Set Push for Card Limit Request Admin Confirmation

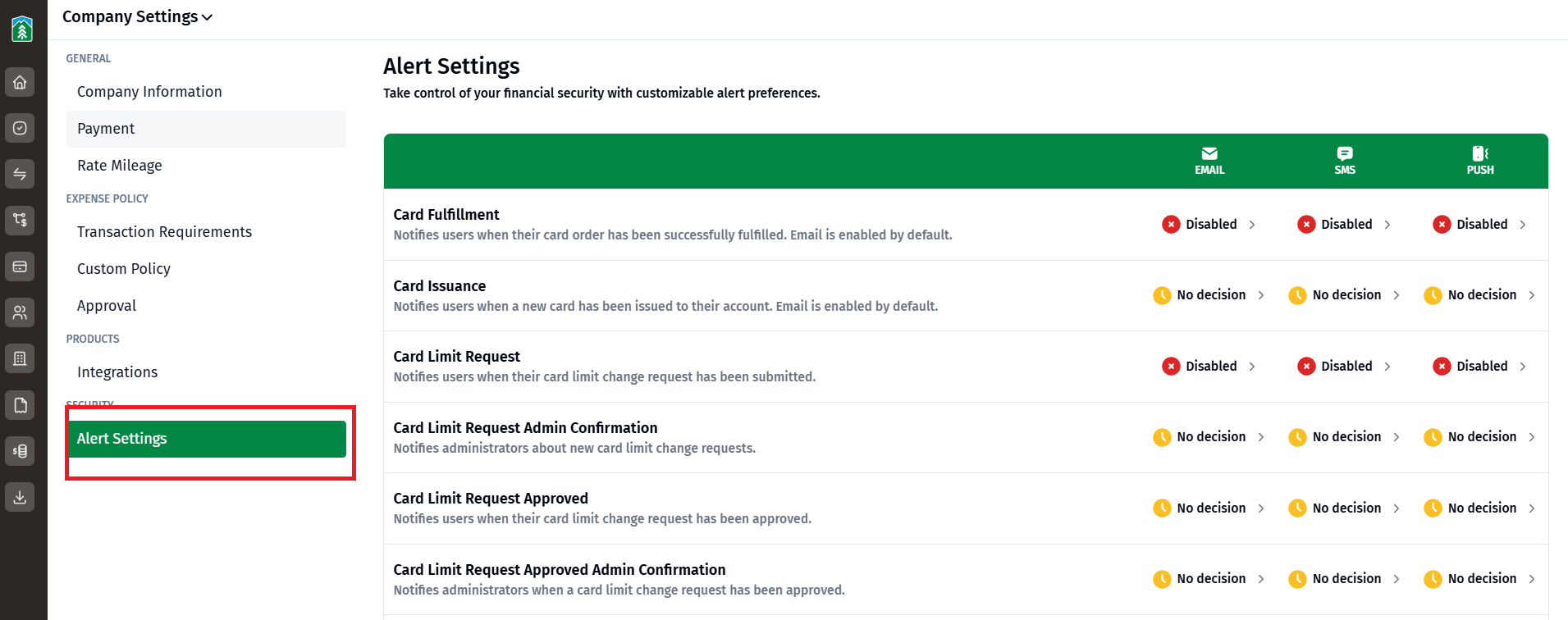coord(1480,437)
